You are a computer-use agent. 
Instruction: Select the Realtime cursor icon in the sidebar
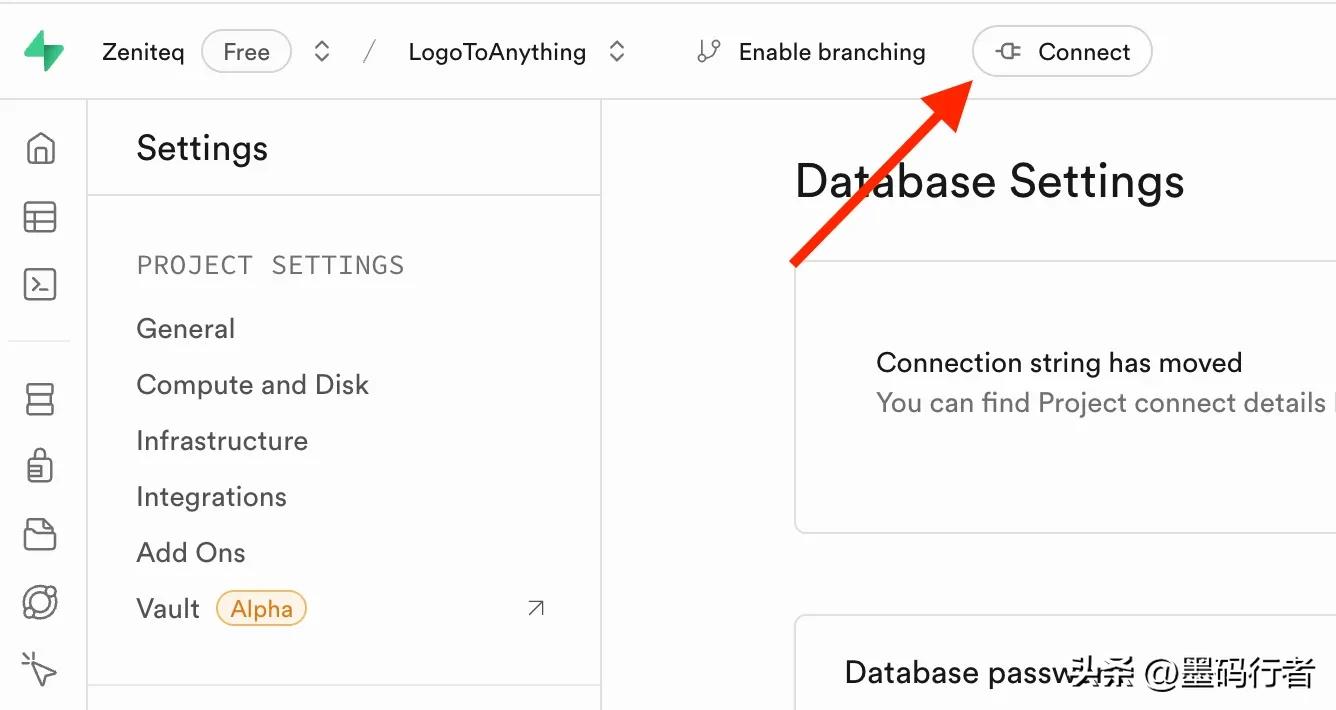click(40, 669)
